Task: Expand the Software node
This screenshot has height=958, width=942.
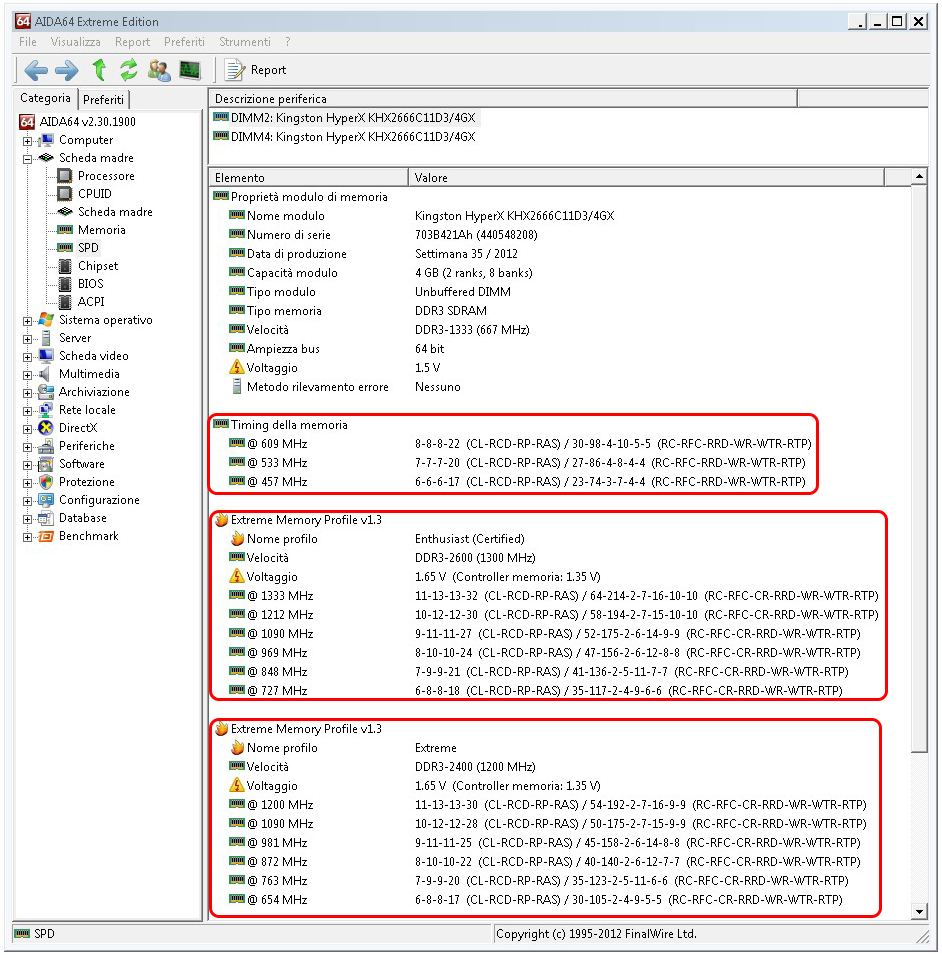Action: click(x=27, y=465)
